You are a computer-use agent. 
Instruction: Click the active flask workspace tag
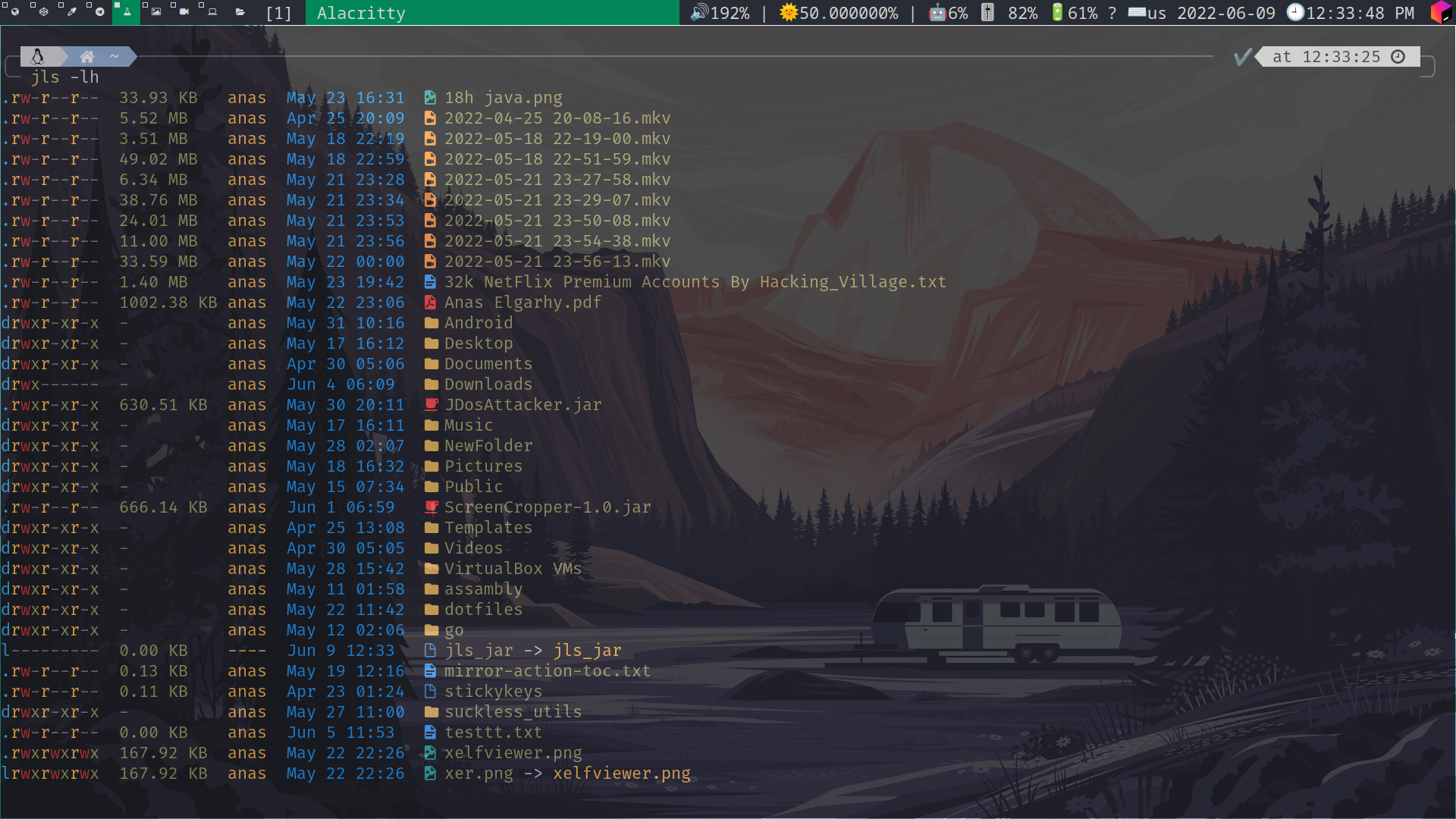(127, 12)
